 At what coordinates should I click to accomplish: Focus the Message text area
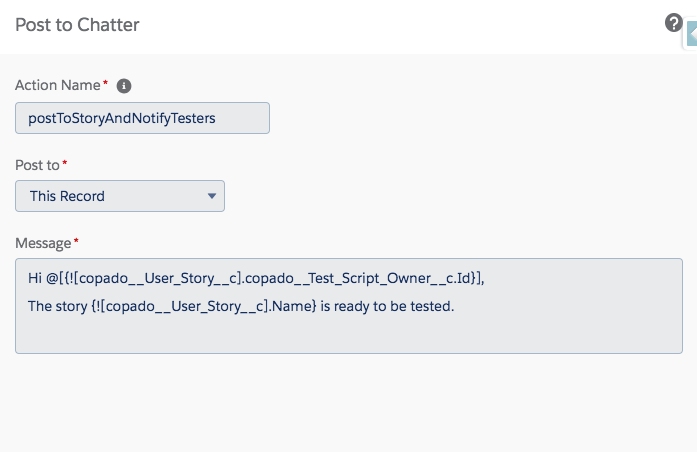(x=349, y=306)
